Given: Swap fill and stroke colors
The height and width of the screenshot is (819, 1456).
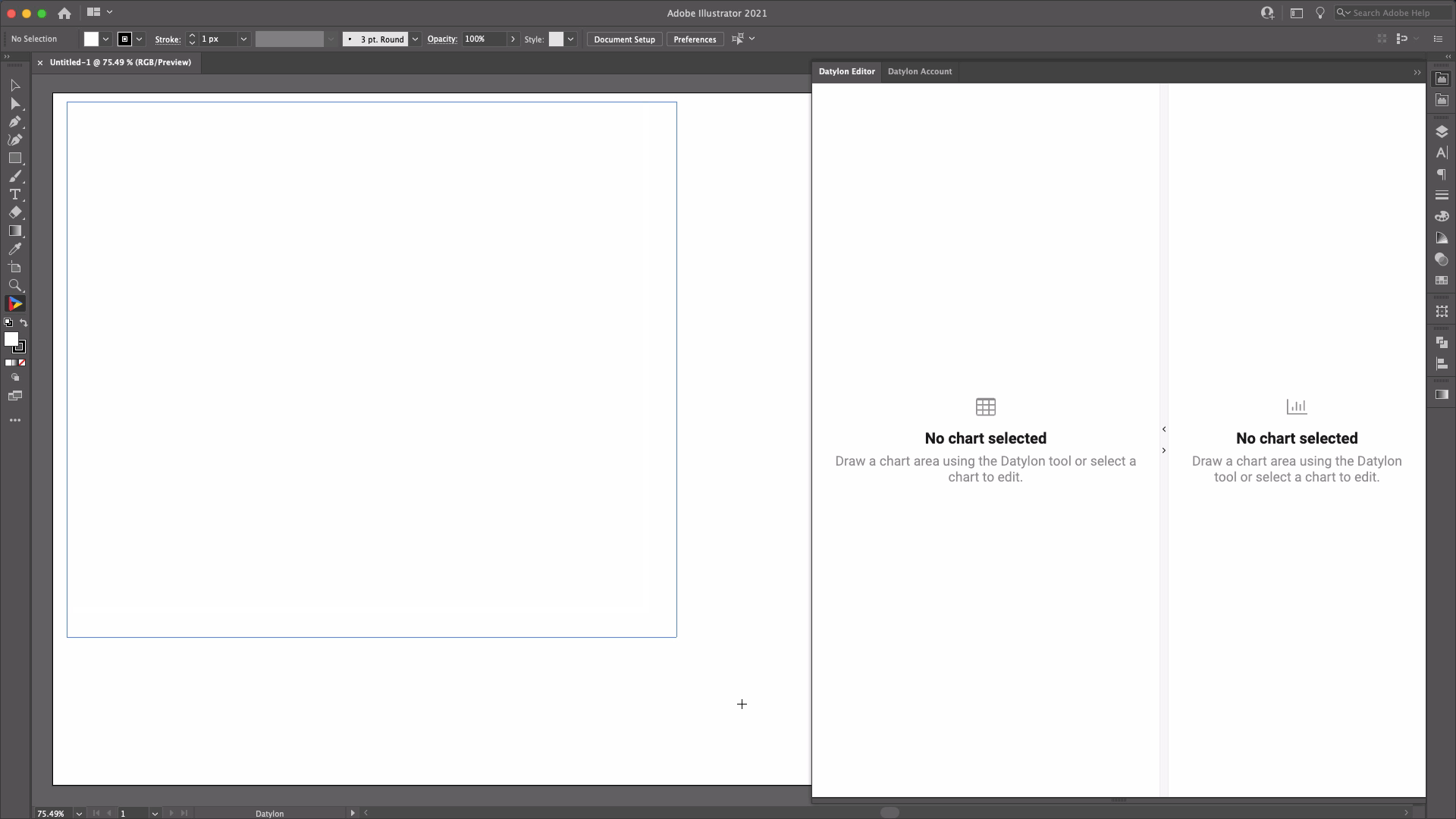Looking at the screenshot, I should pyautogui.click(x=24, y=322).
